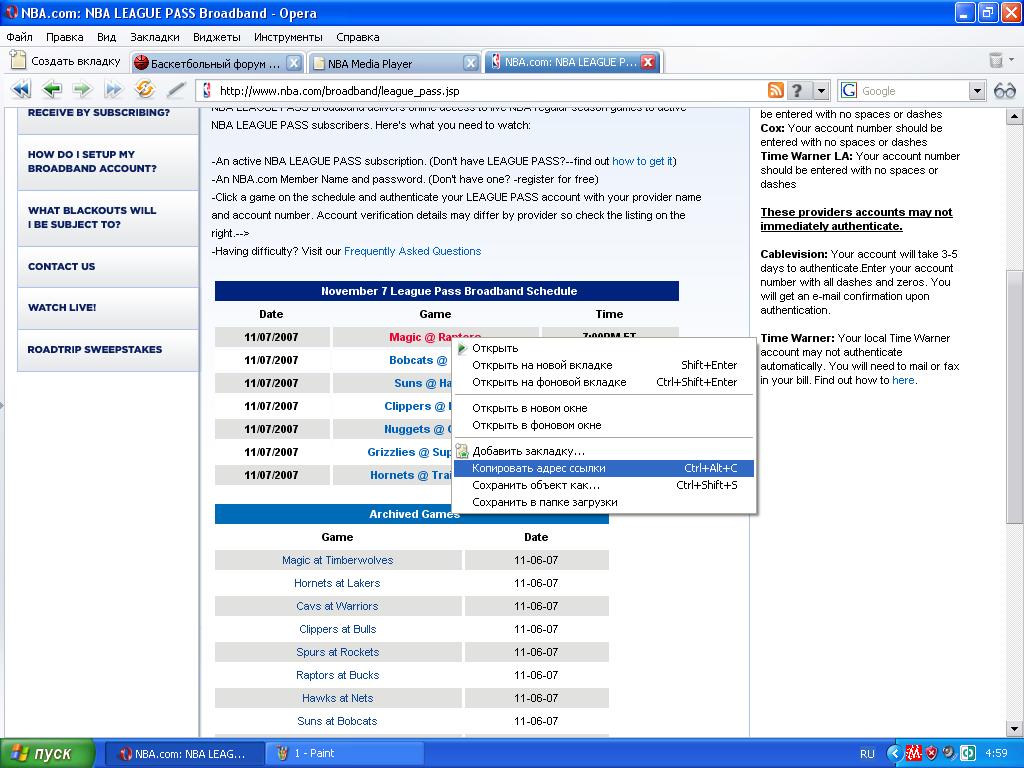Click the Google logo in the search field
The height and width of the screenshot is (768, 1024).
pos(849,91)
